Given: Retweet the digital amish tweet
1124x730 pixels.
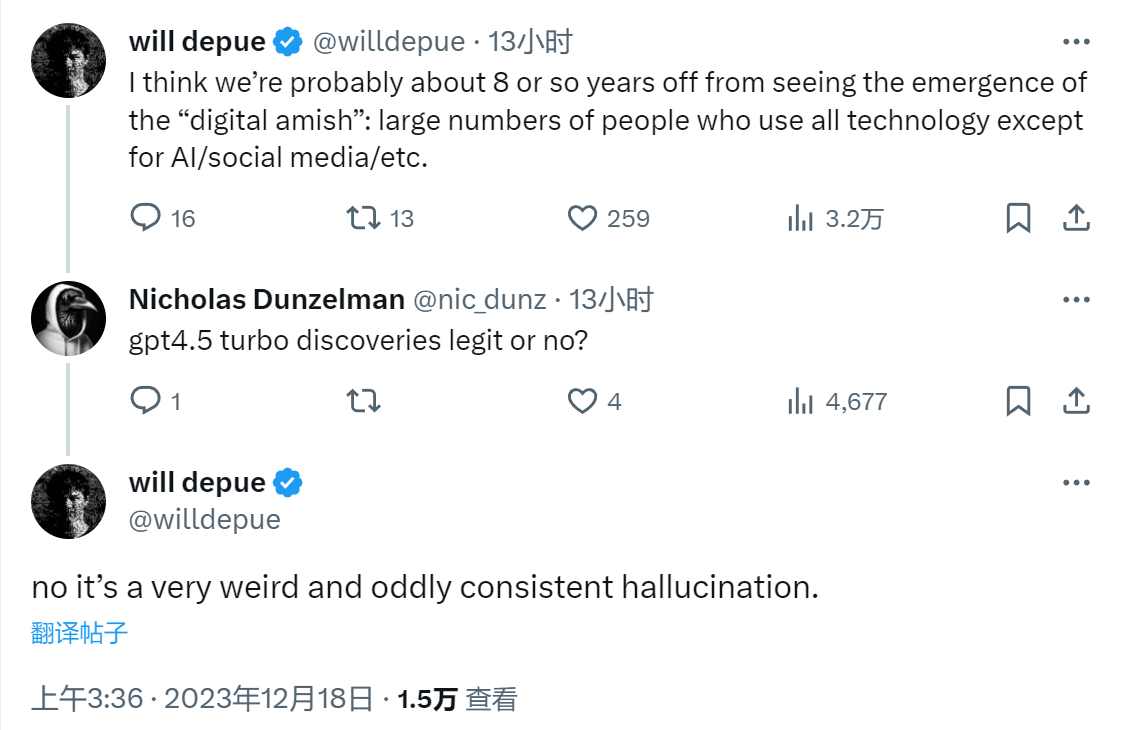Looking at the screenshot, I should 363,218.
